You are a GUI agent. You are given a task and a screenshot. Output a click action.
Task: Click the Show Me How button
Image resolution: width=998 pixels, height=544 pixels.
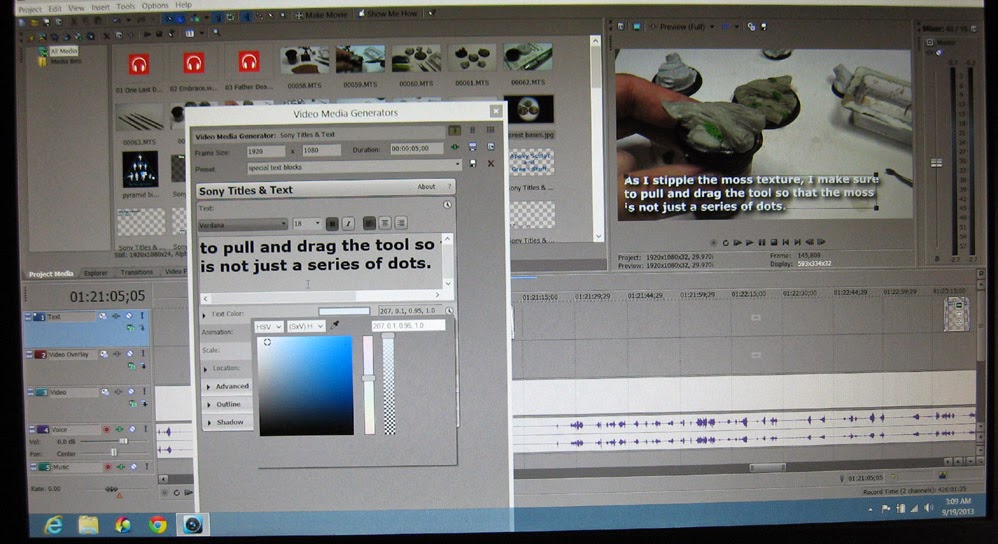pos(388,14)
